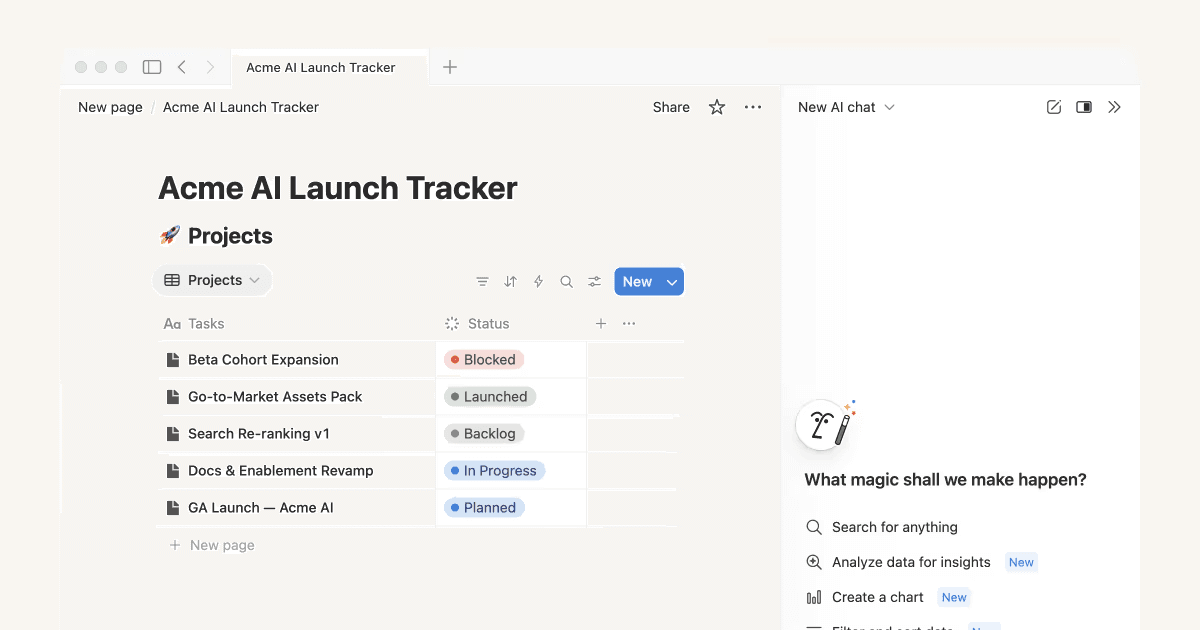Click the Blocked status tag
The image size is (1200, 630).
point(484,360)
